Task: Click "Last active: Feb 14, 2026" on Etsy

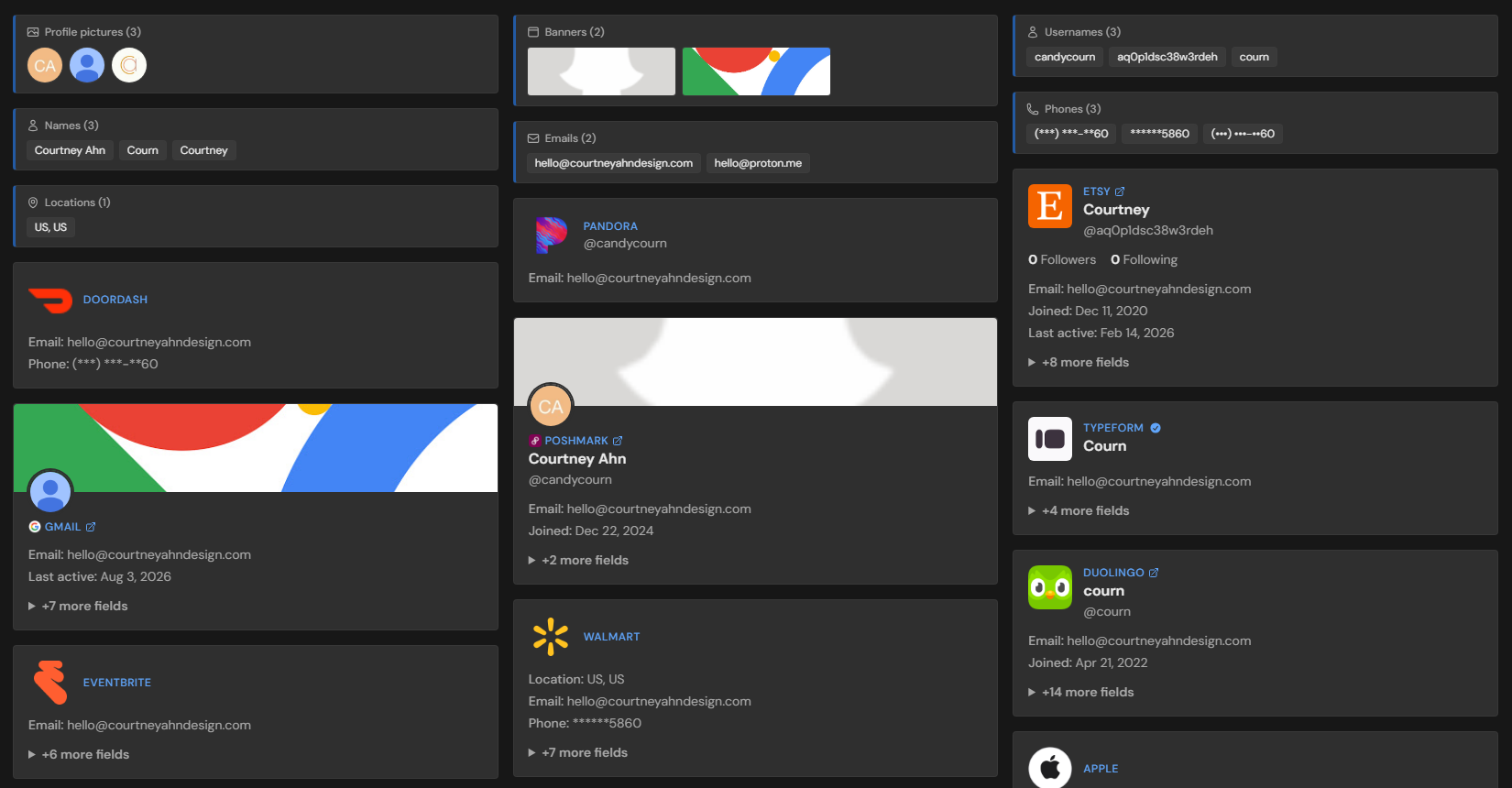Action: (1101, 333)
